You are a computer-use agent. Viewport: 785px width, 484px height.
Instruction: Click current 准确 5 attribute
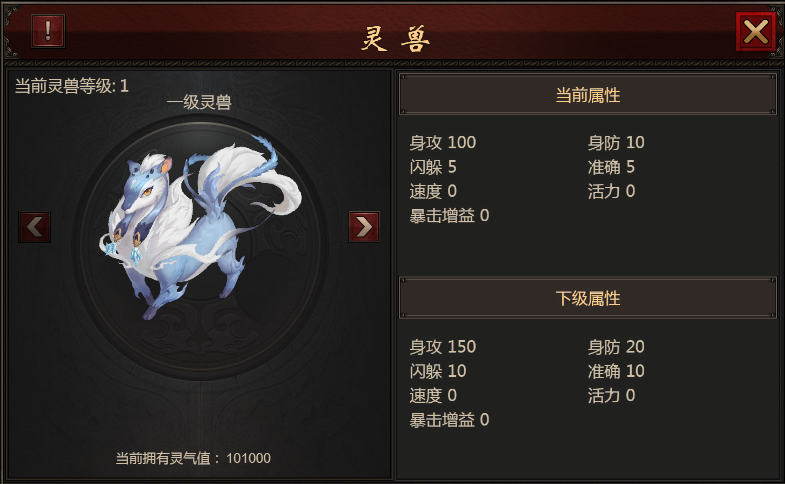coord(611,167)
